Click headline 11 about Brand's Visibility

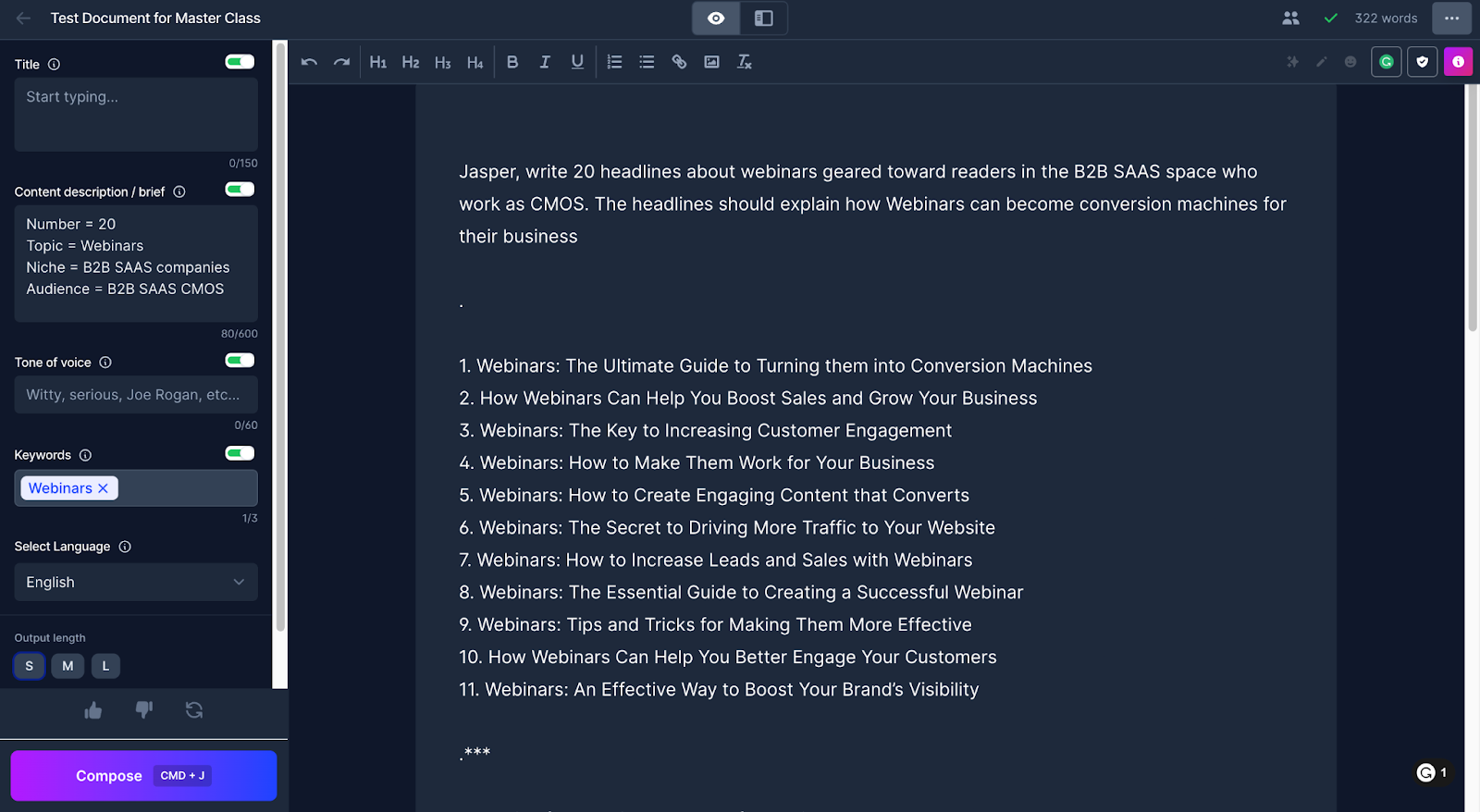(x=719, y=690)
